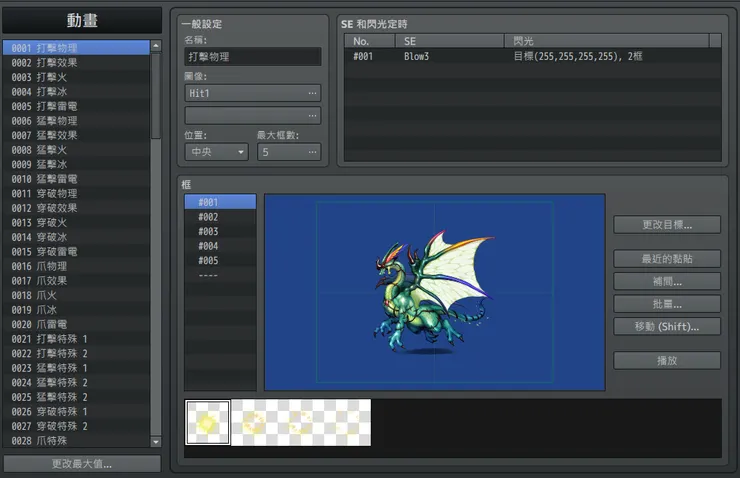Open the 補間... tween dialog
This screenshot has width=740, height=478.
pos(666,281)
